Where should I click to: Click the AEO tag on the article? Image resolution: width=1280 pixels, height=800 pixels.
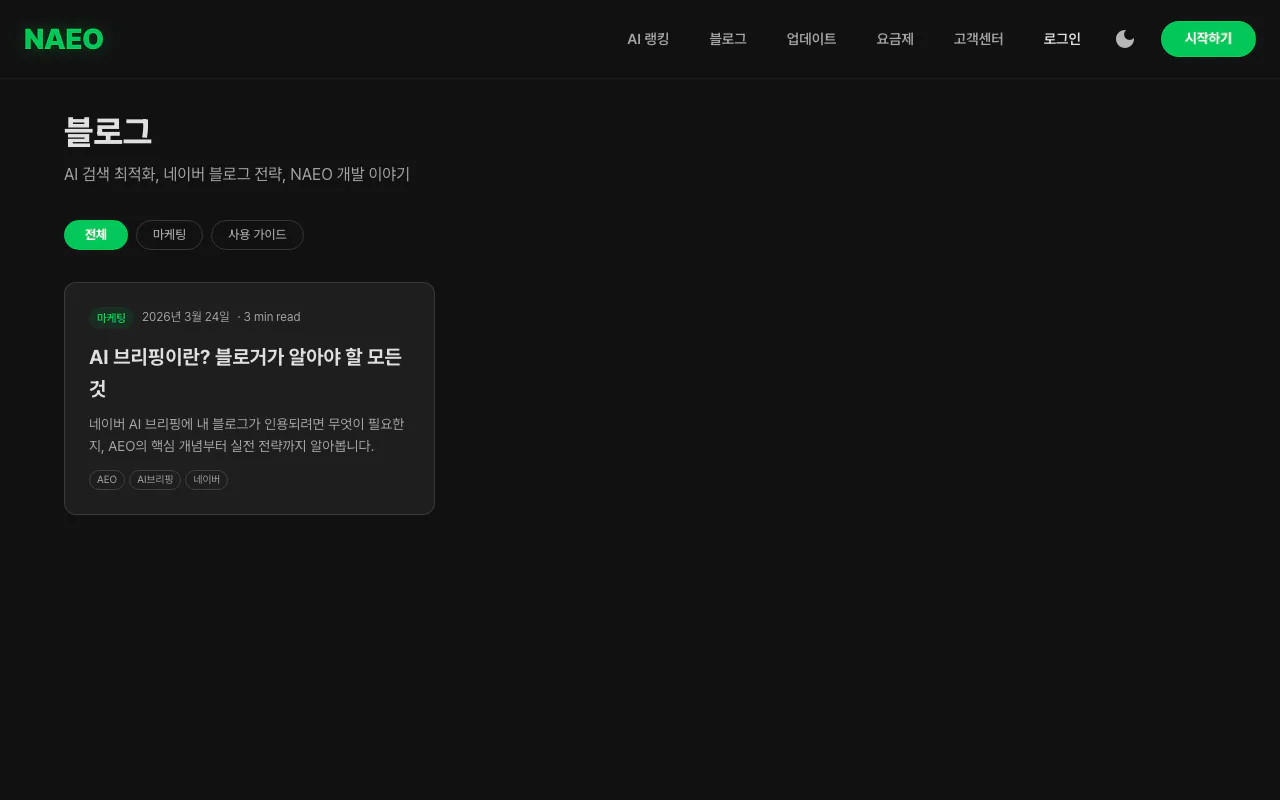[x=107, y=480]
